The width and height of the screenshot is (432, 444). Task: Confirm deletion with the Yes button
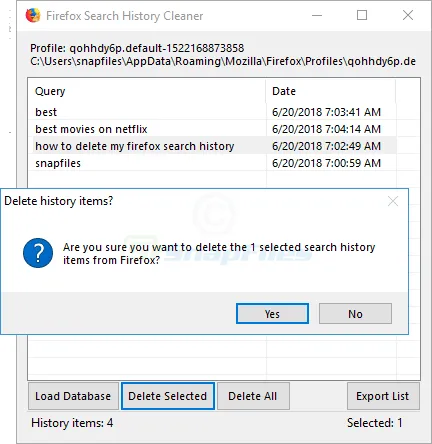(x=272, y=313)
